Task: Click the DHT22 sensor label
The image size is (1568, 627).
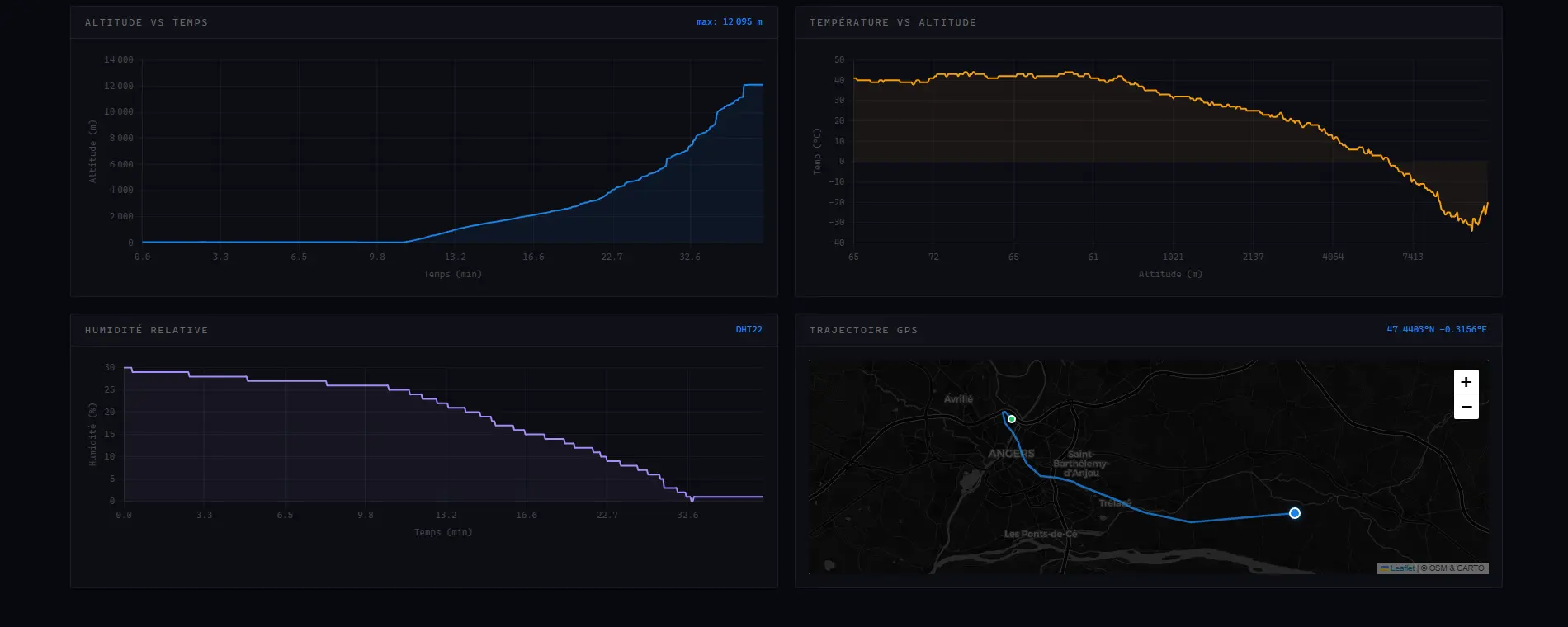Action: pos(749,330)
